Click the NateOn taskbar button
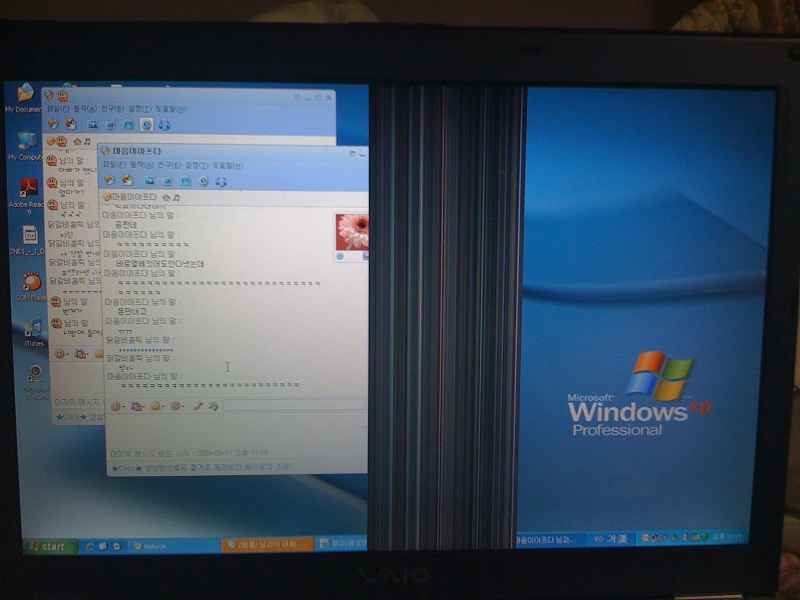 coord(174,546)
